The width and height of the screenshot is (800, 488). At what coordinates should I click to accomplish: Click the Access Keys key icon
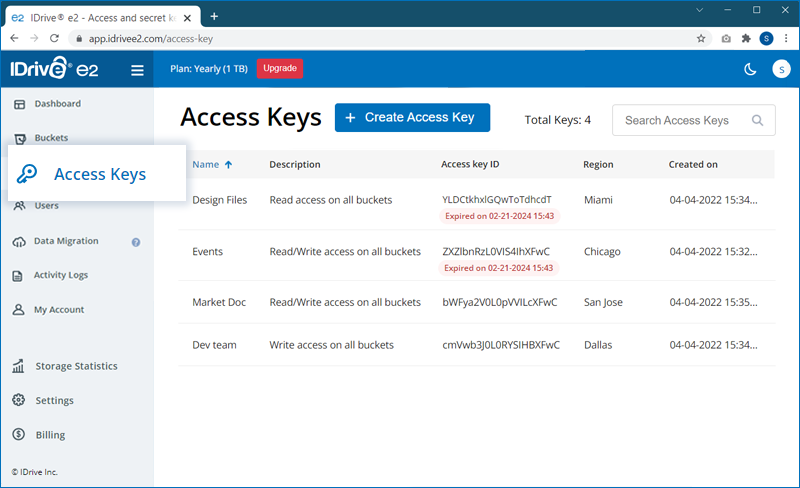click(27, 174)
